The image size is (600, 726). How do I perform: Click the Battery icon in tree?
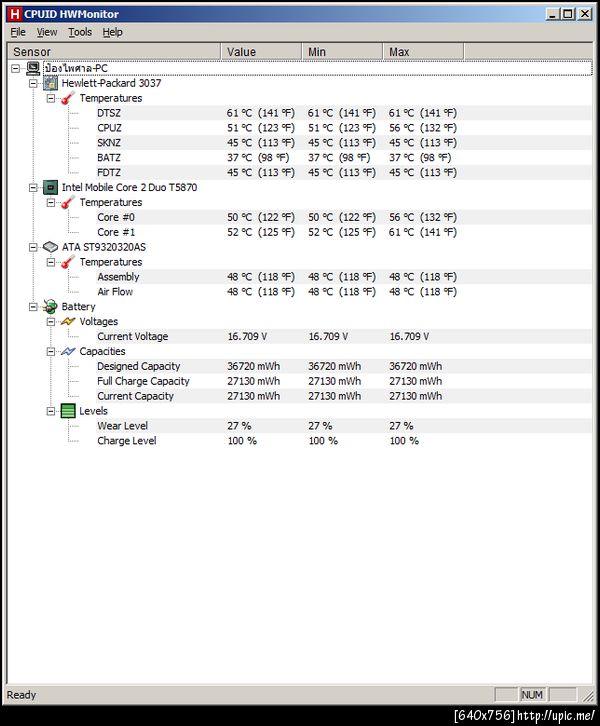(50, 307)
